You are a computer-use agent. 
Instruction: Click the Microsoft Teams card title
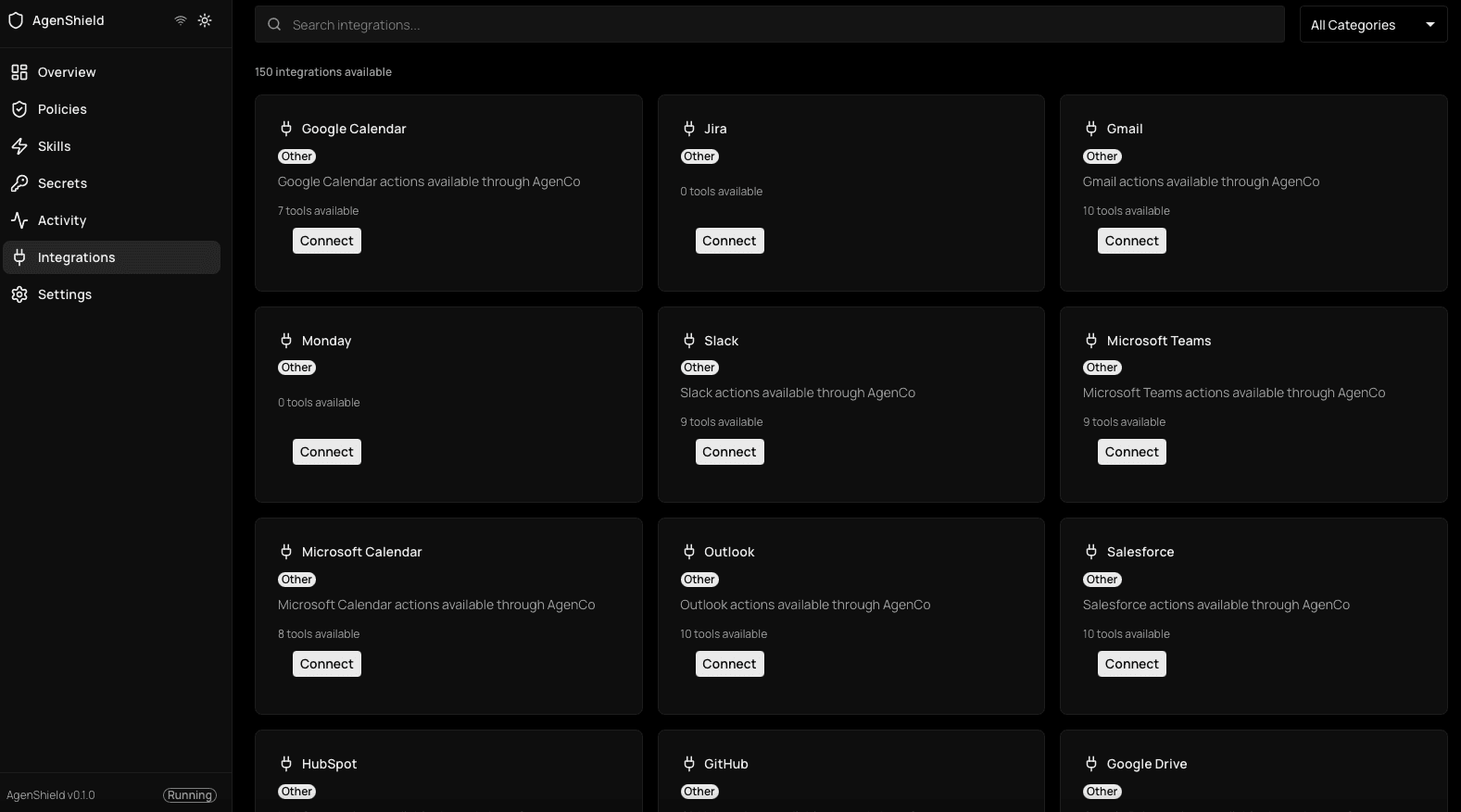1159,341
